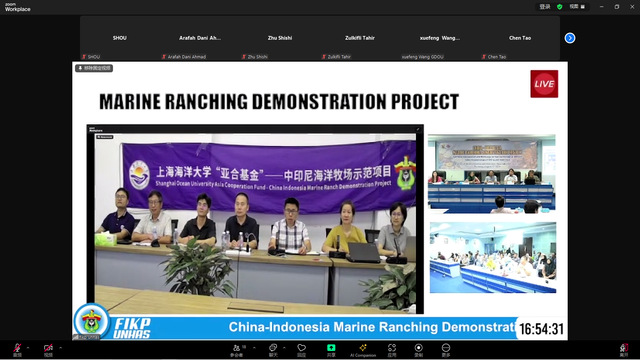Select Zulkifli Tahir participant tile
Viewport: 640px width, 360px height.
click(360, 38)
